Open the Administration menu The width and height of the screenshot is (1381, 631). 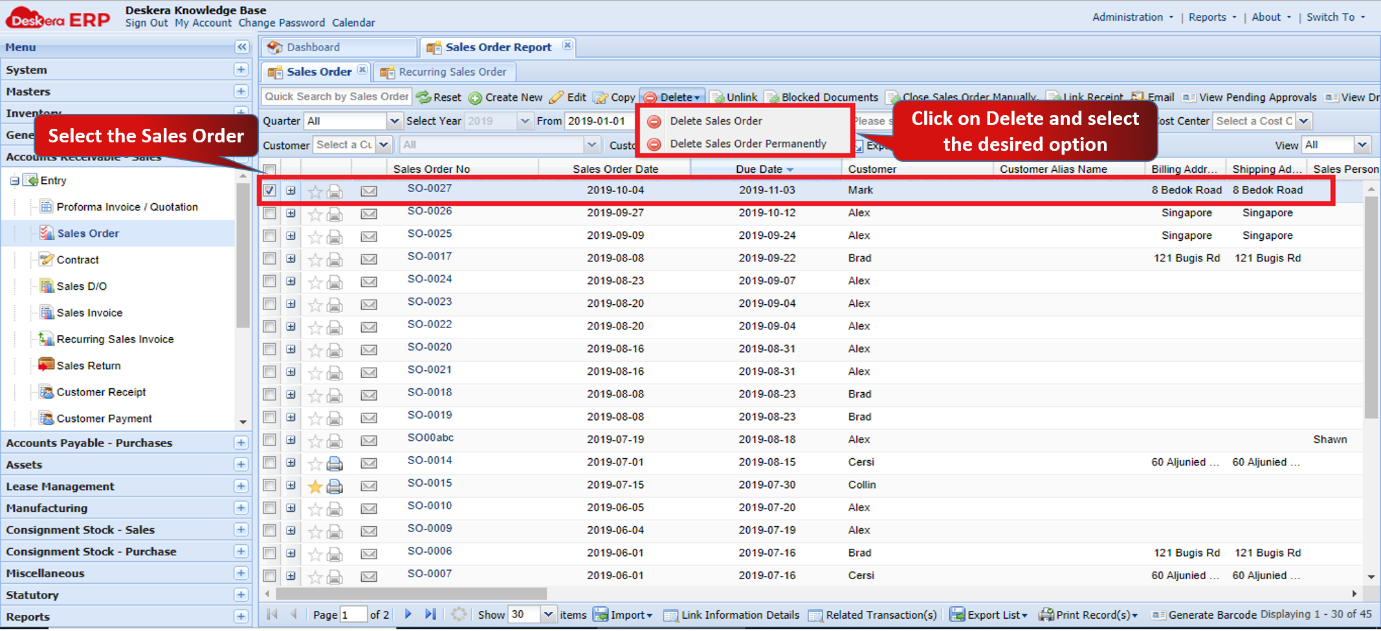click(1134, 17)
